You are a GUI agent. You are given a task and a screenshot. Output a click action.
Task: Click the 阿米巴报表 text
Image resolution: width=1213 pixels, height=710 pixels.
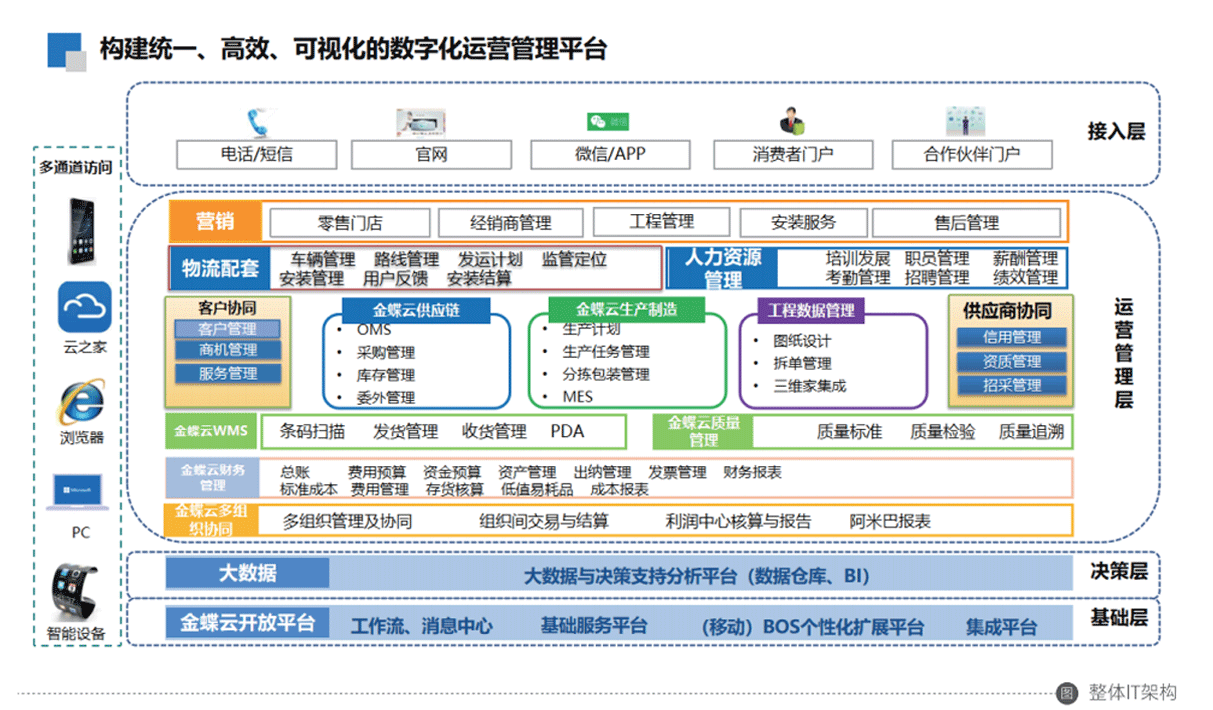[x=890, y=521]
